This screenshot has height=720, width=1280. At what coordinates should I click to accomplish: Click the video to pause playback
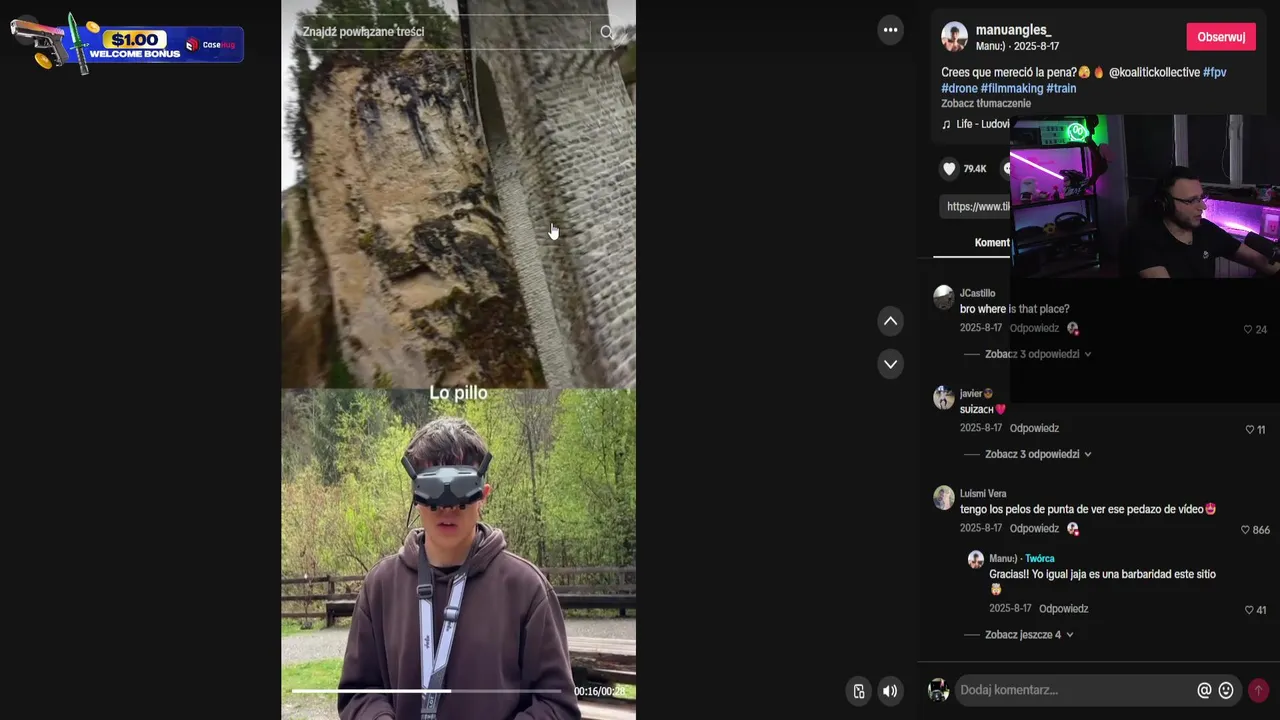(458, 360)
